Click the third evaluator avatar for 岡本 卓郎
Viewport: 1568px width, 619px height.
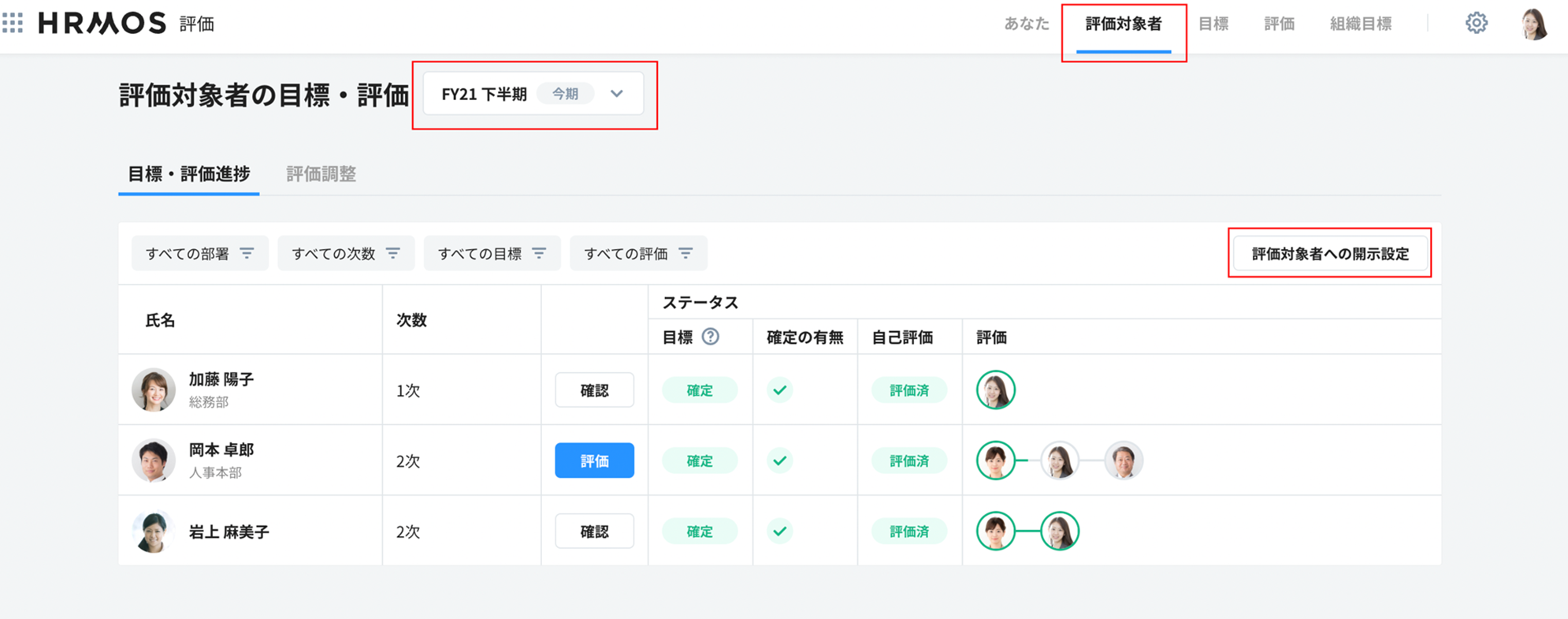click(1123, 461)
